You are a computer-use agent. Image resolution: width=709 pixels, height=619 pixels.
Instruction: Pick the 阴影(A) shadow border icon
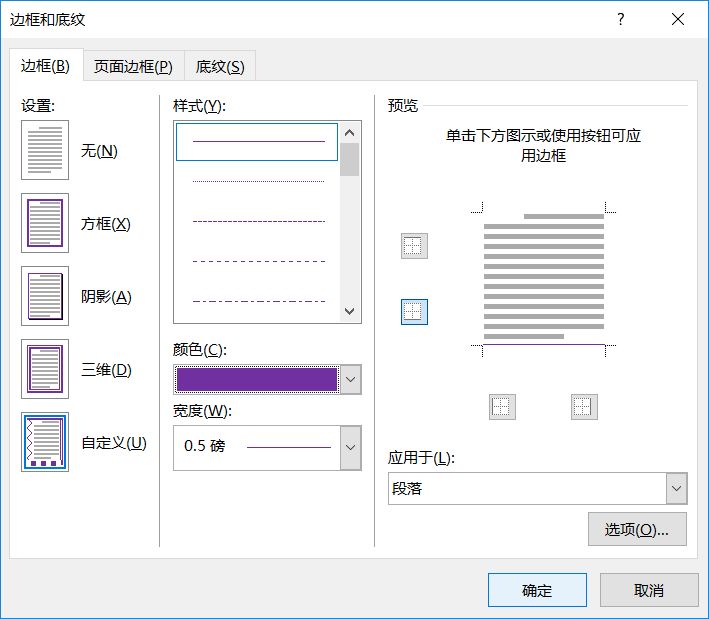[45, 296]
